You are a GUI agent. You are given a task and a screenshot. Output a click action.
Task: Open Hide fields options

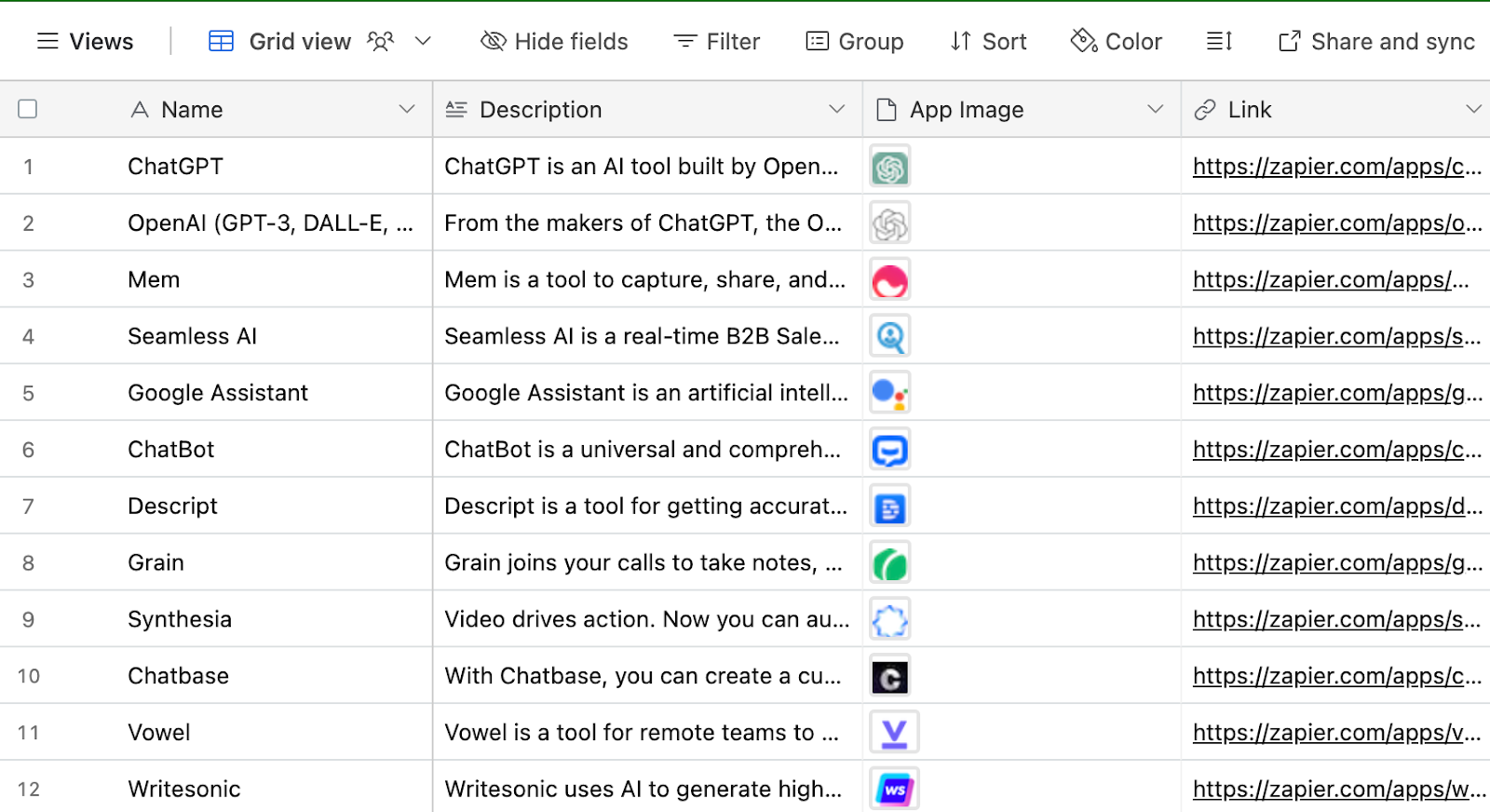tap(554, 42)
